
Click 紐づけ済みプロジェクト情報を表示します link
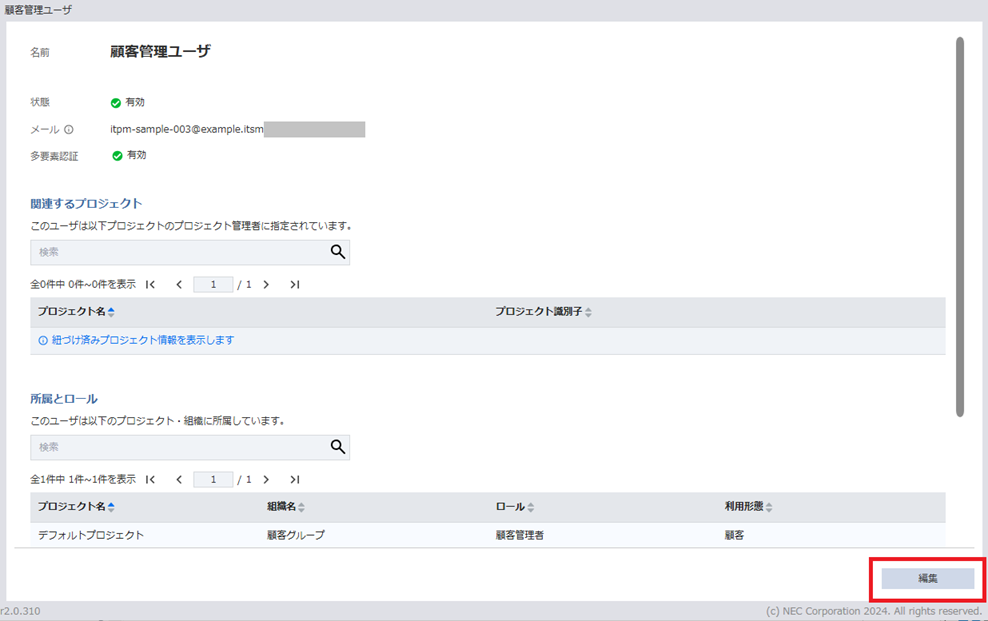[142, 340]
